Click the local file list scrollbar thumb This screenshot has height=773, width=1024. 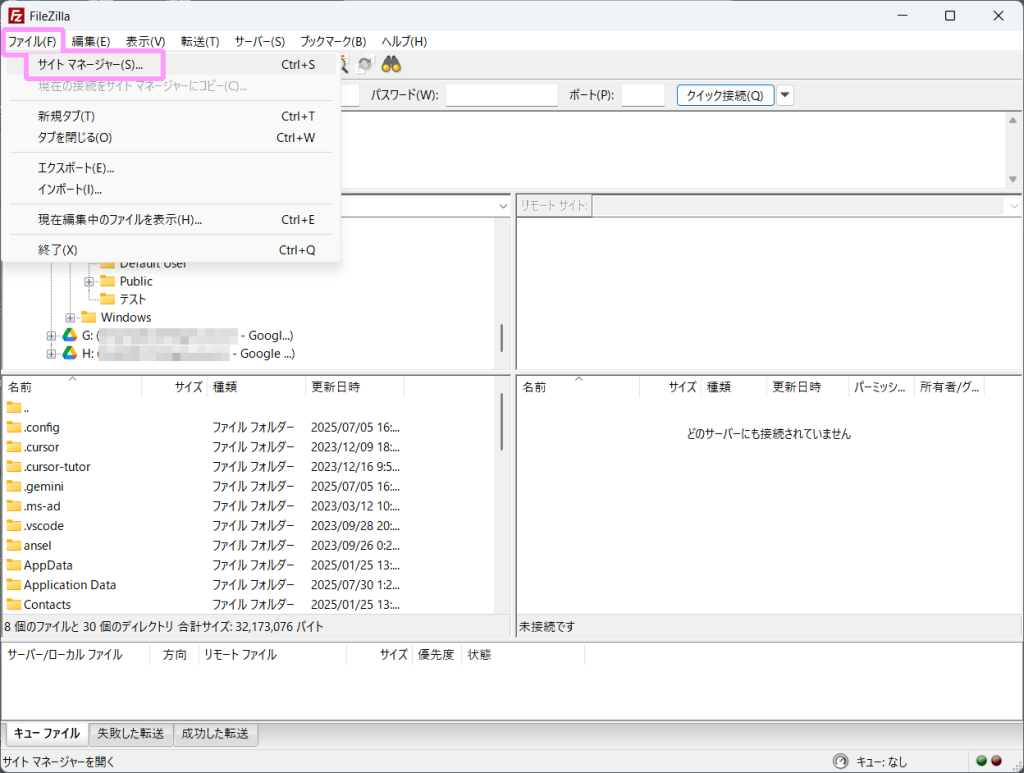501,422
